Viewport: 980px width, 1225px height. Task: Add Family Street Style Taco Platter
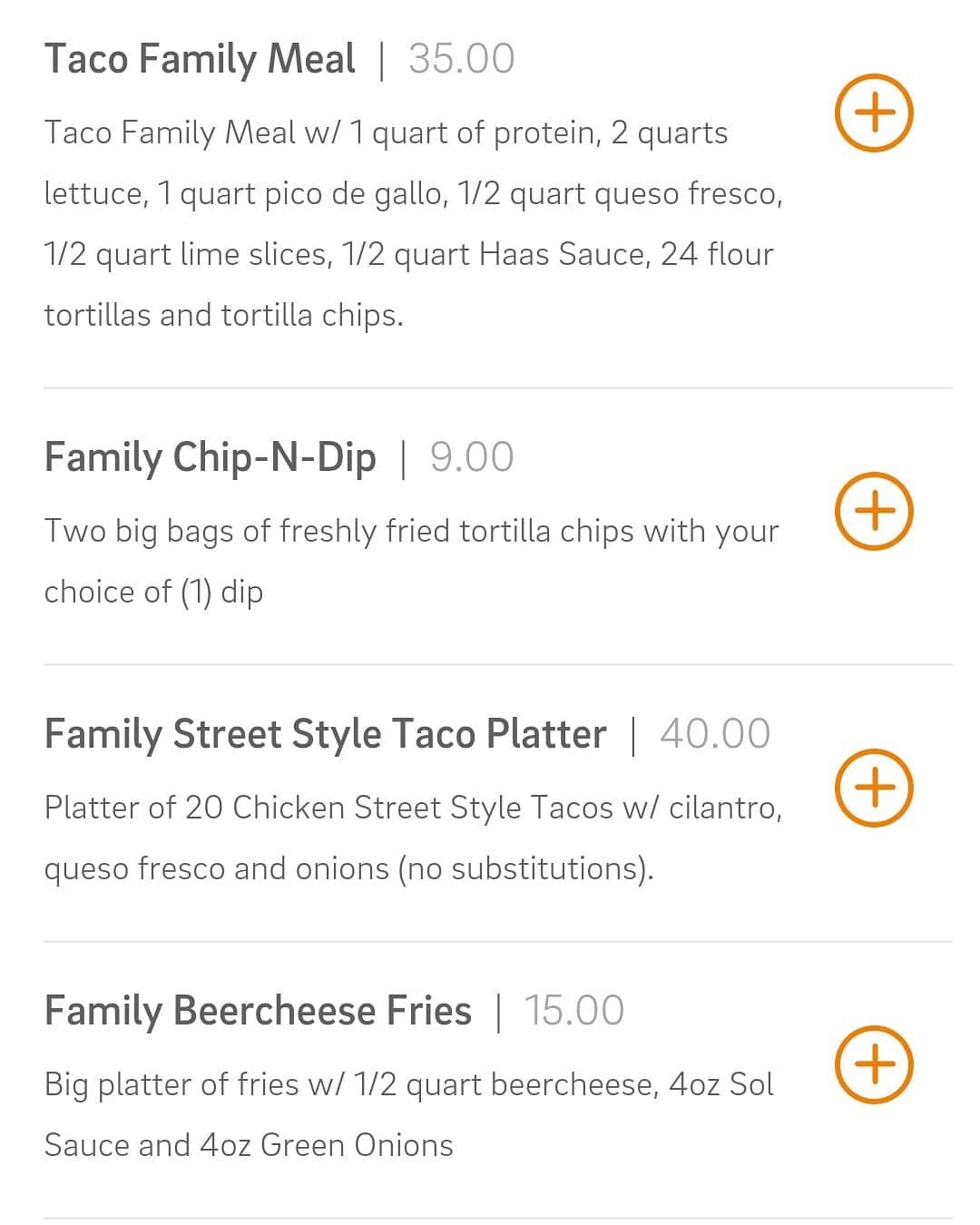pos(873,788)
